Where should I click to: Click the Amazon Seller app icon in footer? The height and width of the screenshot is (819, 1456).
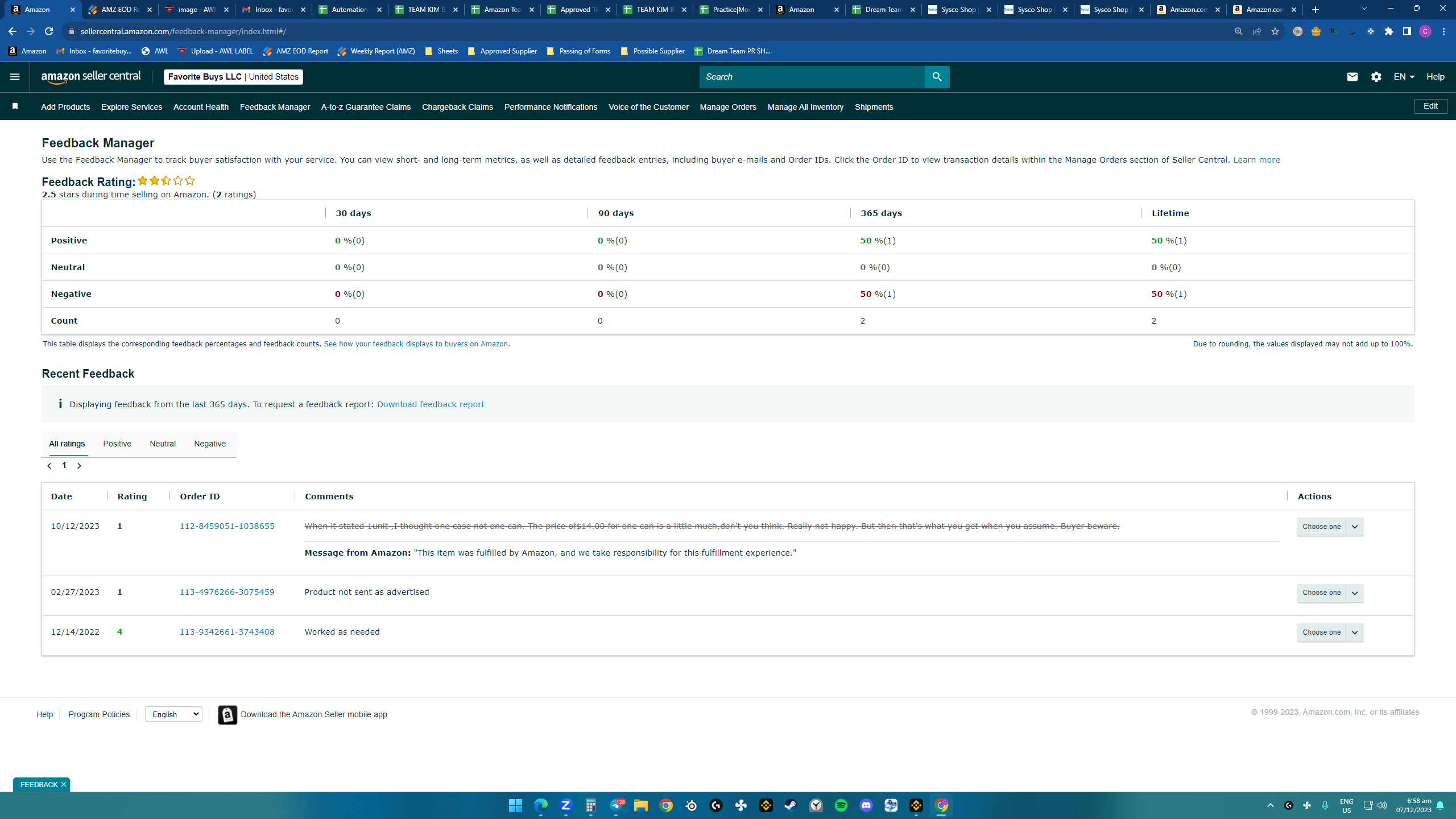coord(227,715)
